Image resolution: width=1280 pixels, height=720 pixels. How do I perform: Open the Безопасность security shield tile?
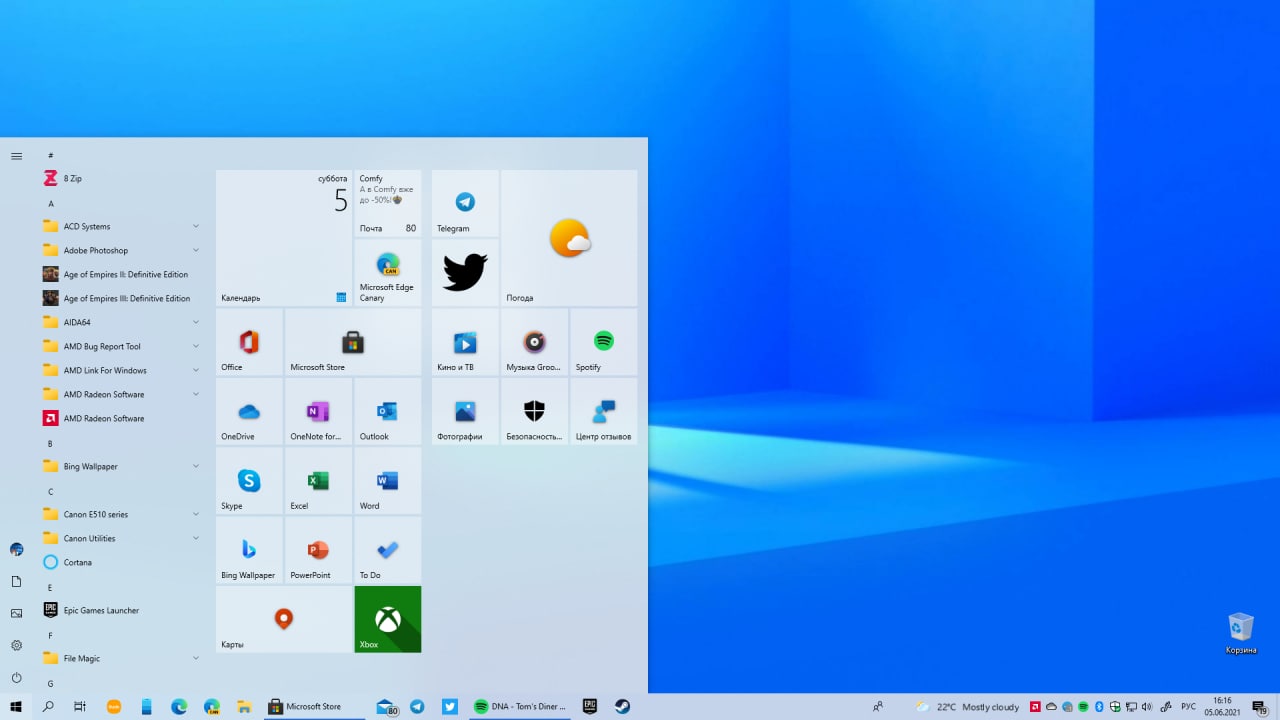click(x=535, y=411)
